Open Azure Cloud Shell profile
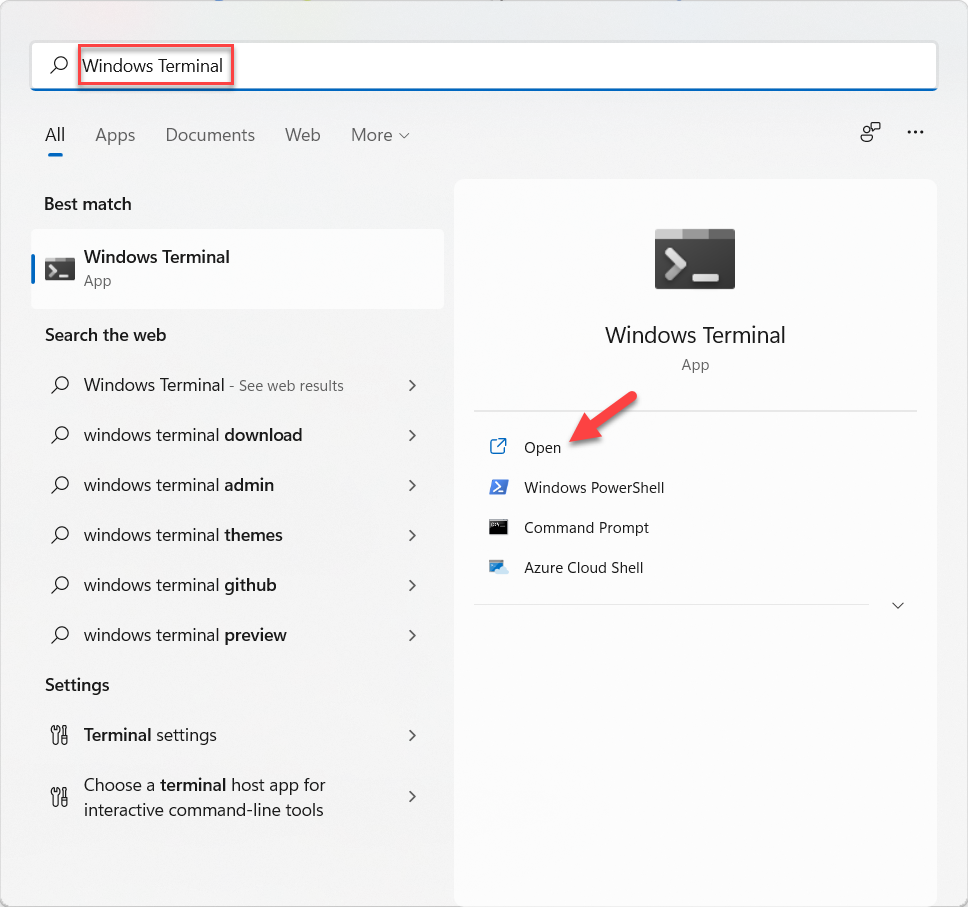Image resolution: width=968 pixels, height=907 pixels. point(583,568)
